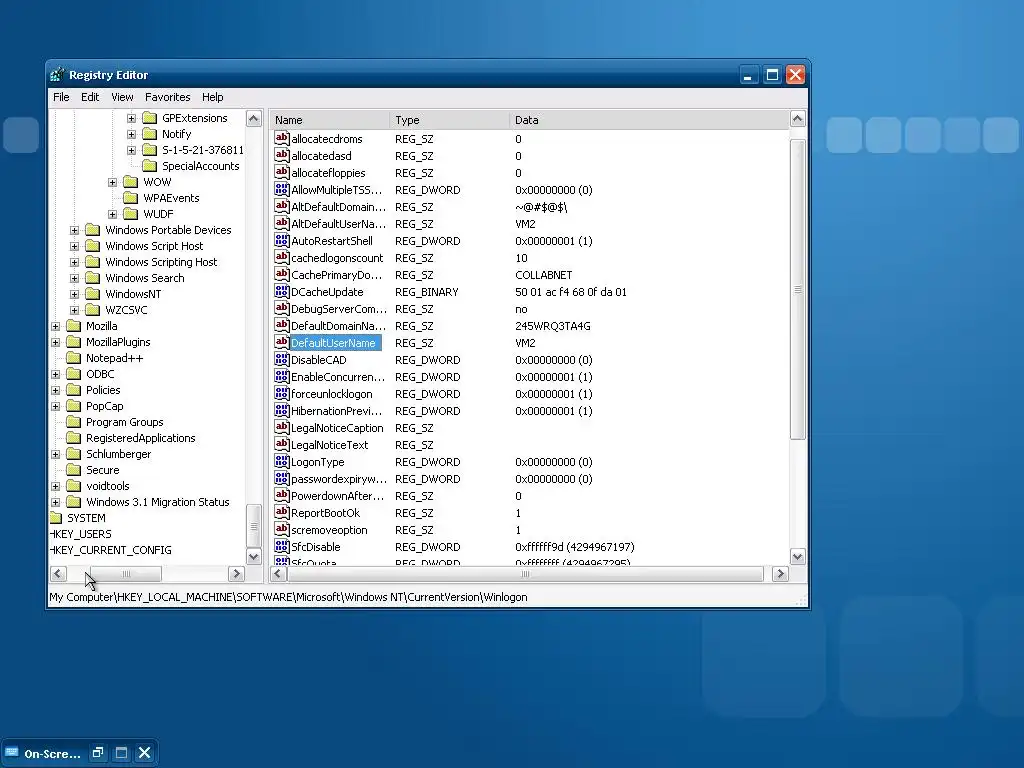Click the COLLABNET data value
Viewport: 1024px width, 768px height.
(543, 275)
